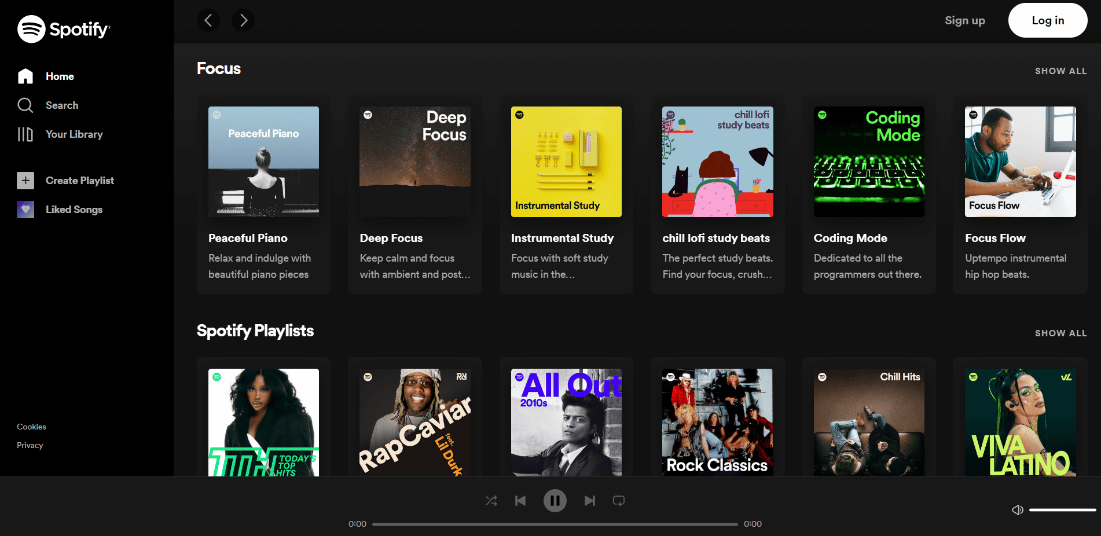Go forward with the right arrow button
Viewport: 1101px width, 536px height.
(x=243, y=20)
